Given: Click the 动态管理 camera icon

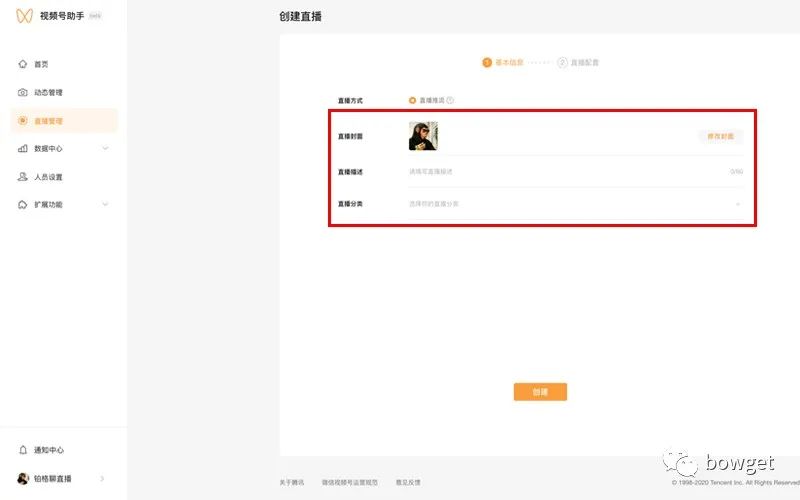Looking at the screenshot, I should (23, 93).
